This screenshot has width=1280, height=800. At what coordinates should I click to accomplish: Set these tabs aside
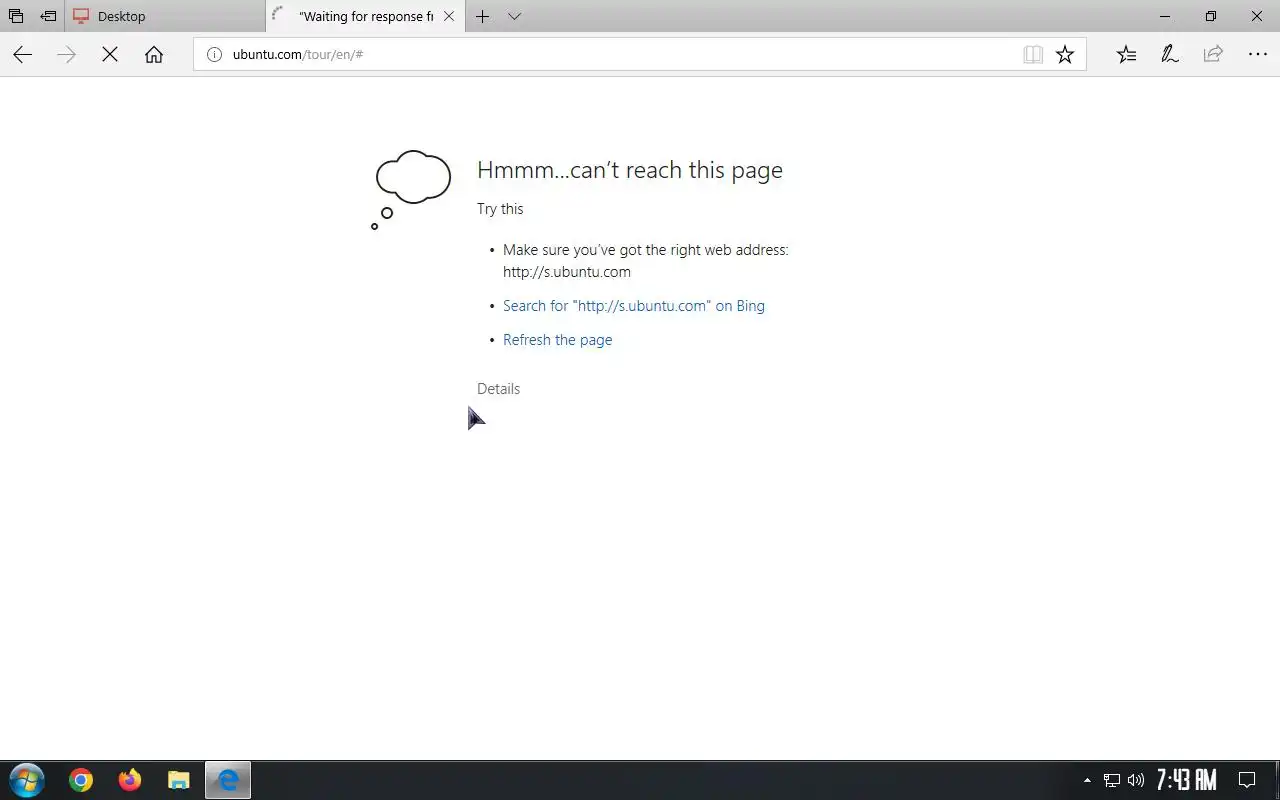click(x=48, y=16)
